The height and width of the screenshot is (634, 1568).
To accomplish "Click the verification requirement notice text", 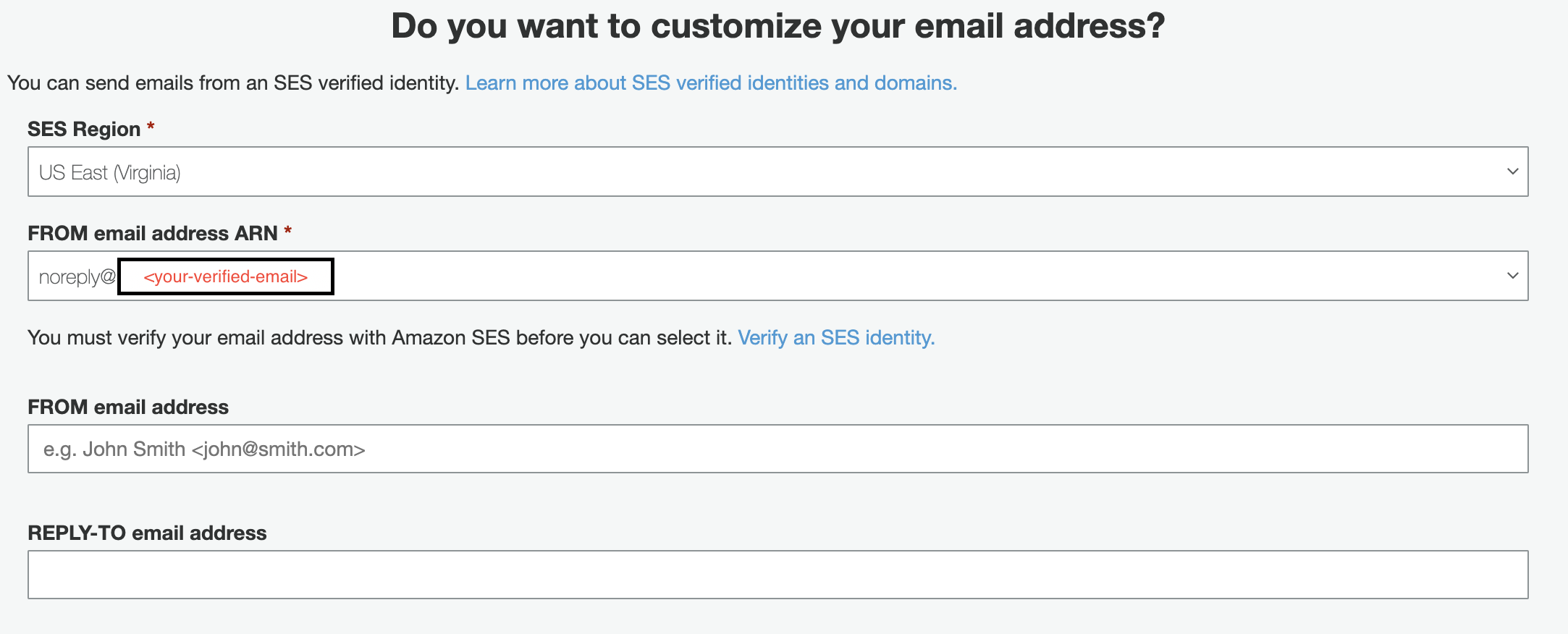I will [x=376, y=337].
